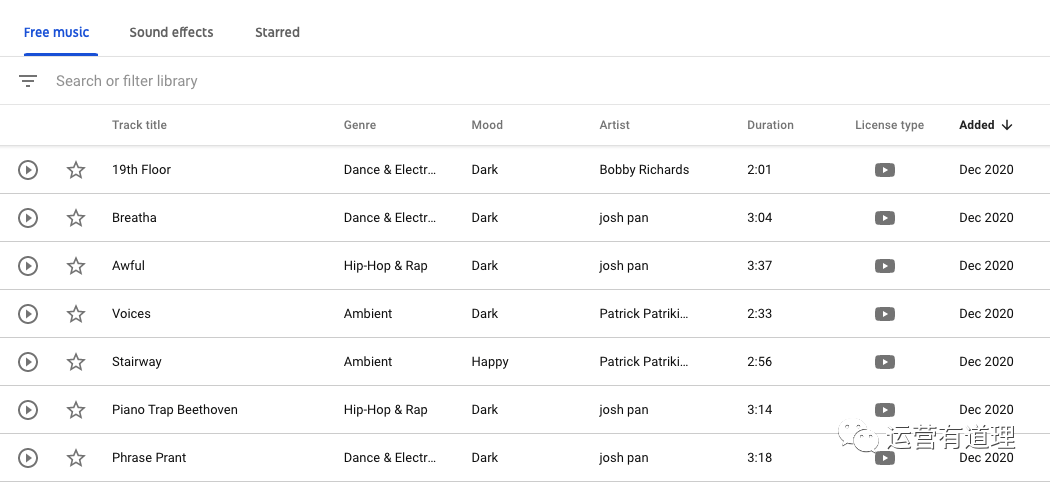1050x484 pixels.
Task: Open the Starred tab
Action: coord(277,32)
